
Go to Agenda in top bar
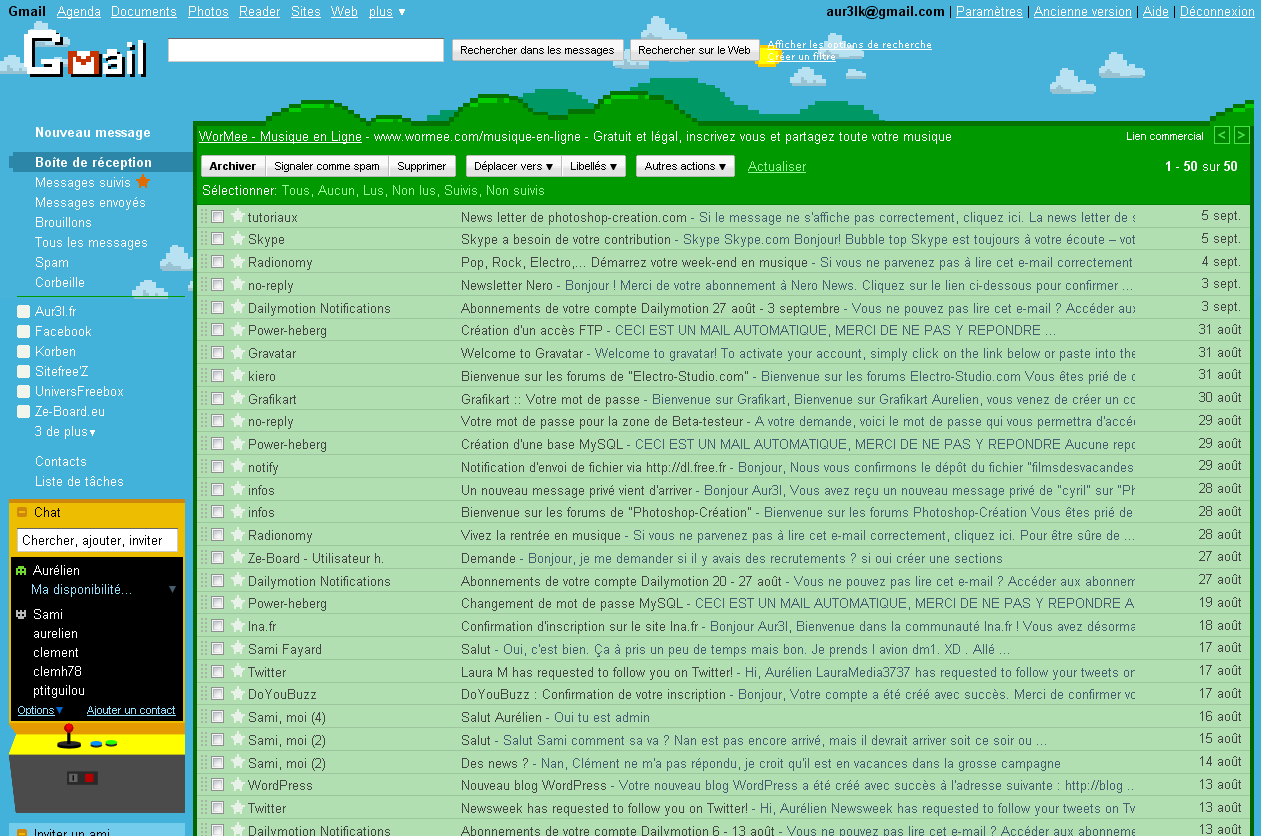pos(79,12)
